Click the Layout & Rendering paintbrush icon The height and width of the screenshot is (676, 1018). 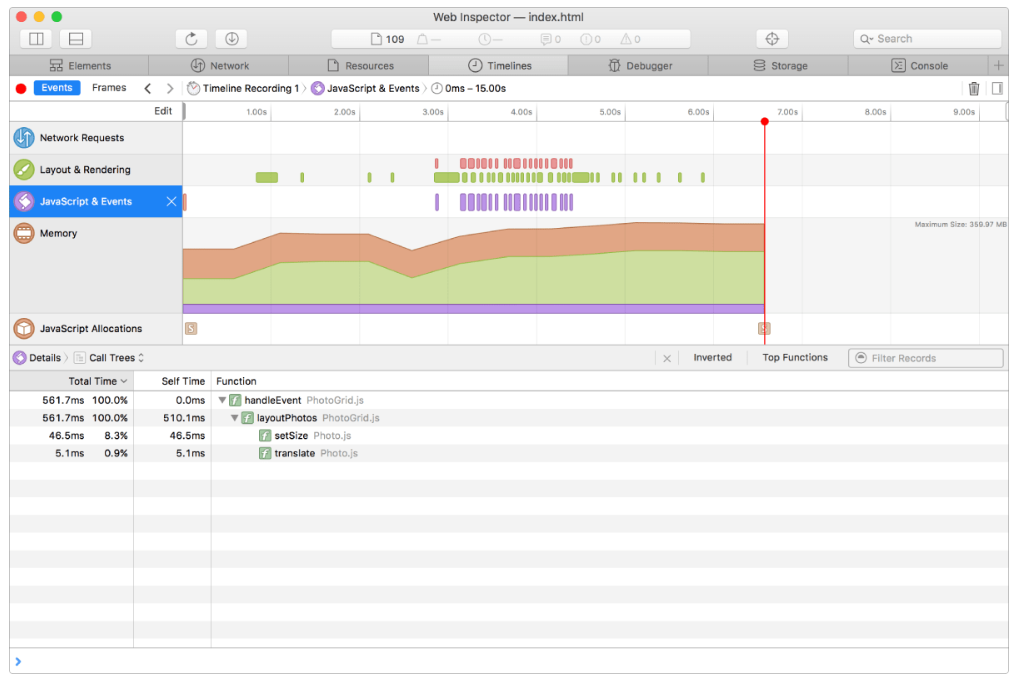tap(24, 169)
